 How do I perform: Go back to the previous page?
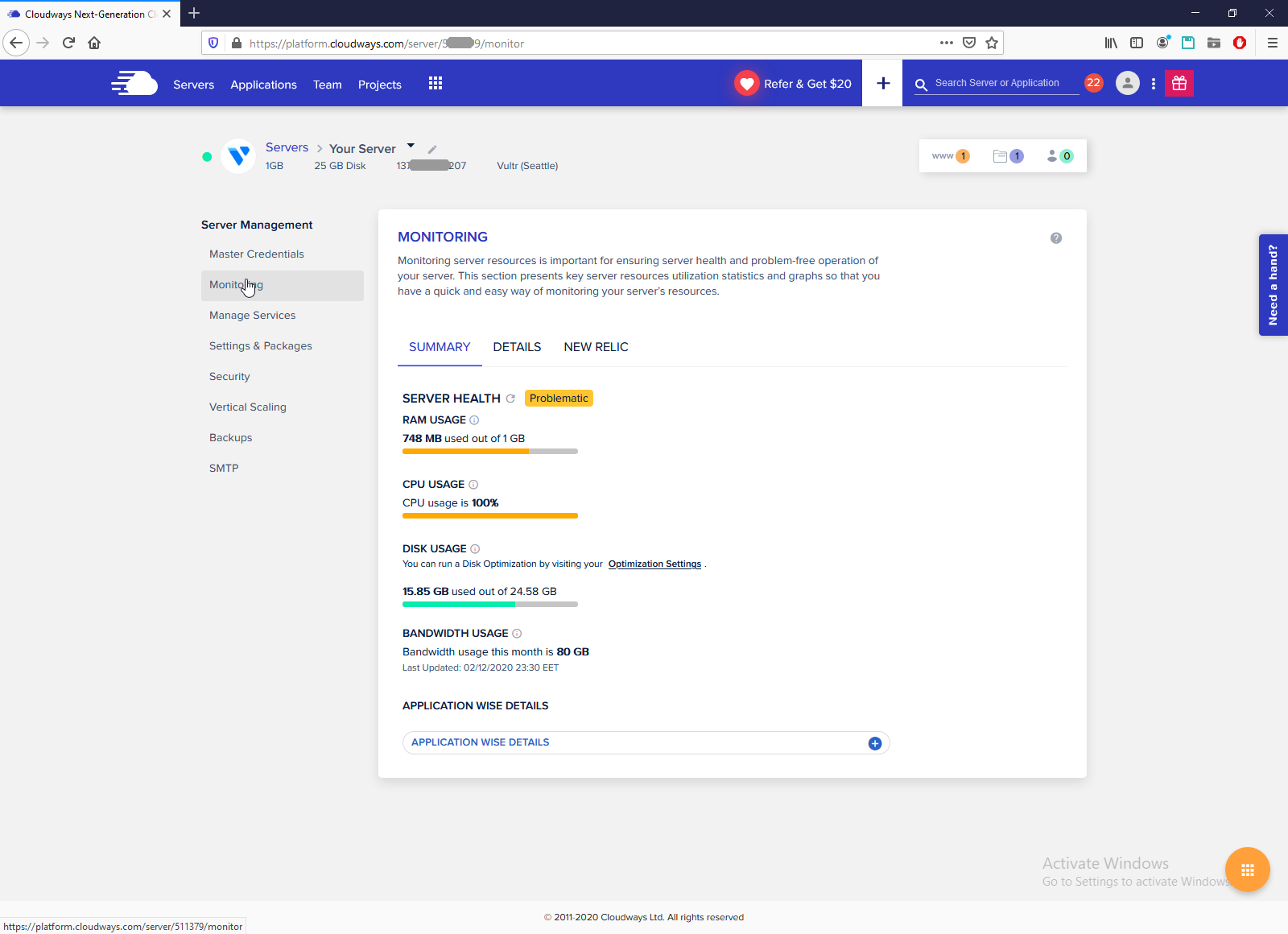(x=16, y=43)
